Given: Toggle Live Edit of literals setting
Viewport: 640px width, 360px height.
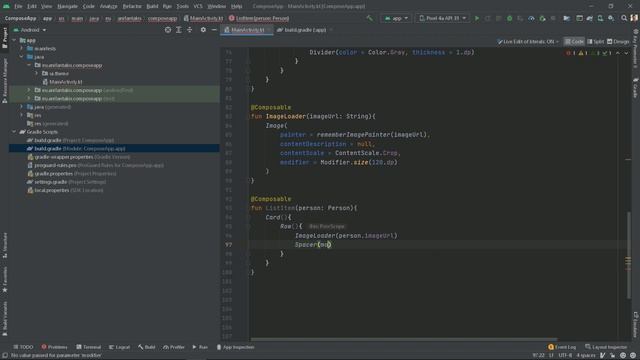Looking at the screenshot, I should point(528,42).
